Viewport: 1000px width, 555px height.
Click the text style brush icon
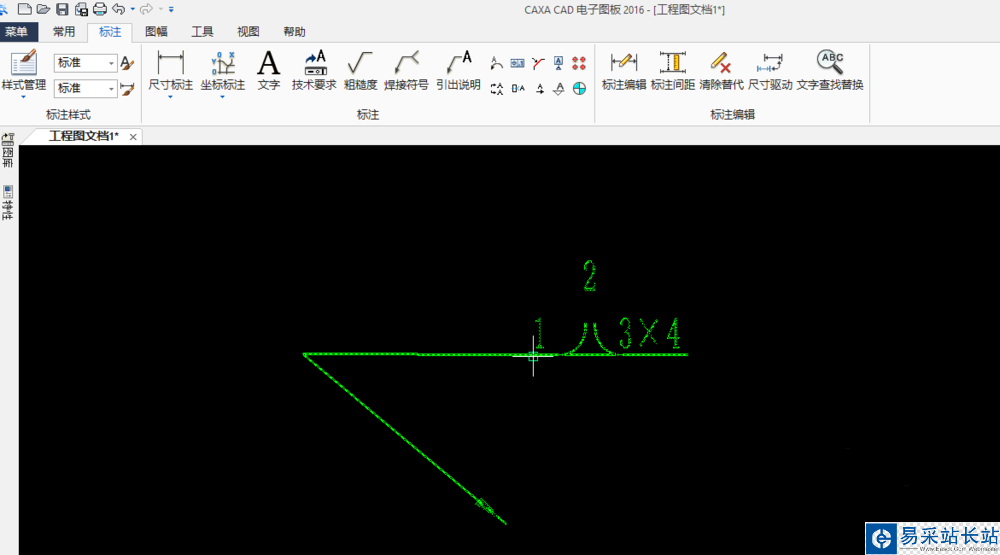pos(128,63)
